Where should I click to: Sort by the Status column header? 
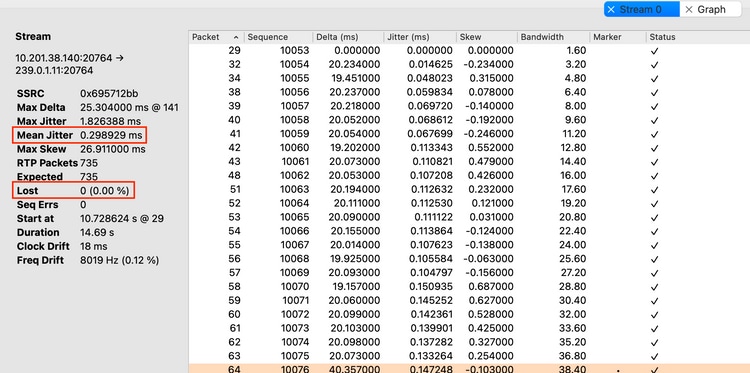click(698, 37)
